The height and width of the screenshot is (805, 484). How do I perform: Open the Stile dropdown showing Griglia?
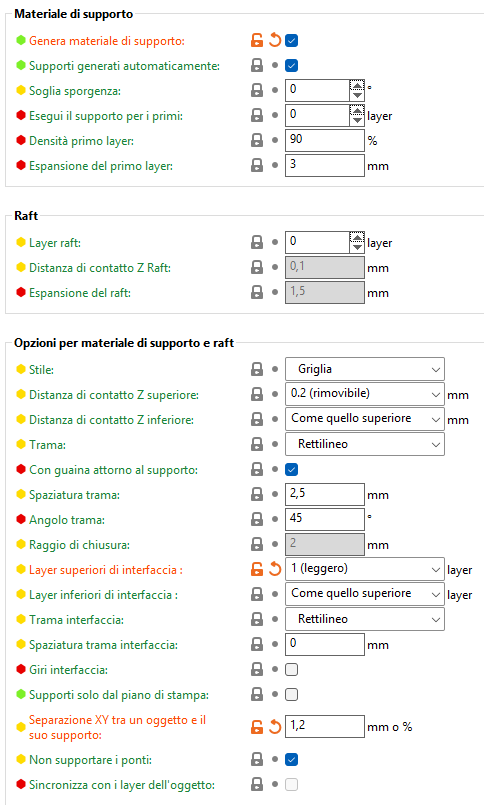pyautogui.click(x=364, y=369)
